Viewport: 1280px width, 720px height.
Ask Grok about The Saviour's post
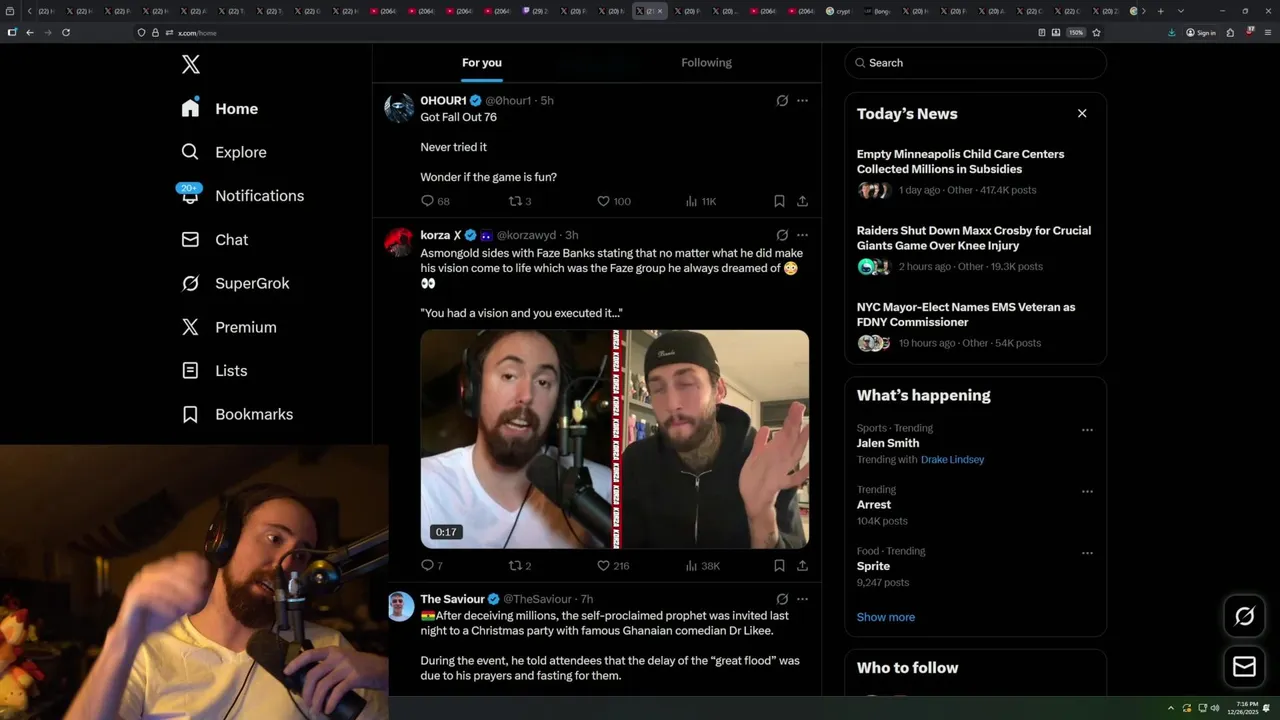point(782,599)
